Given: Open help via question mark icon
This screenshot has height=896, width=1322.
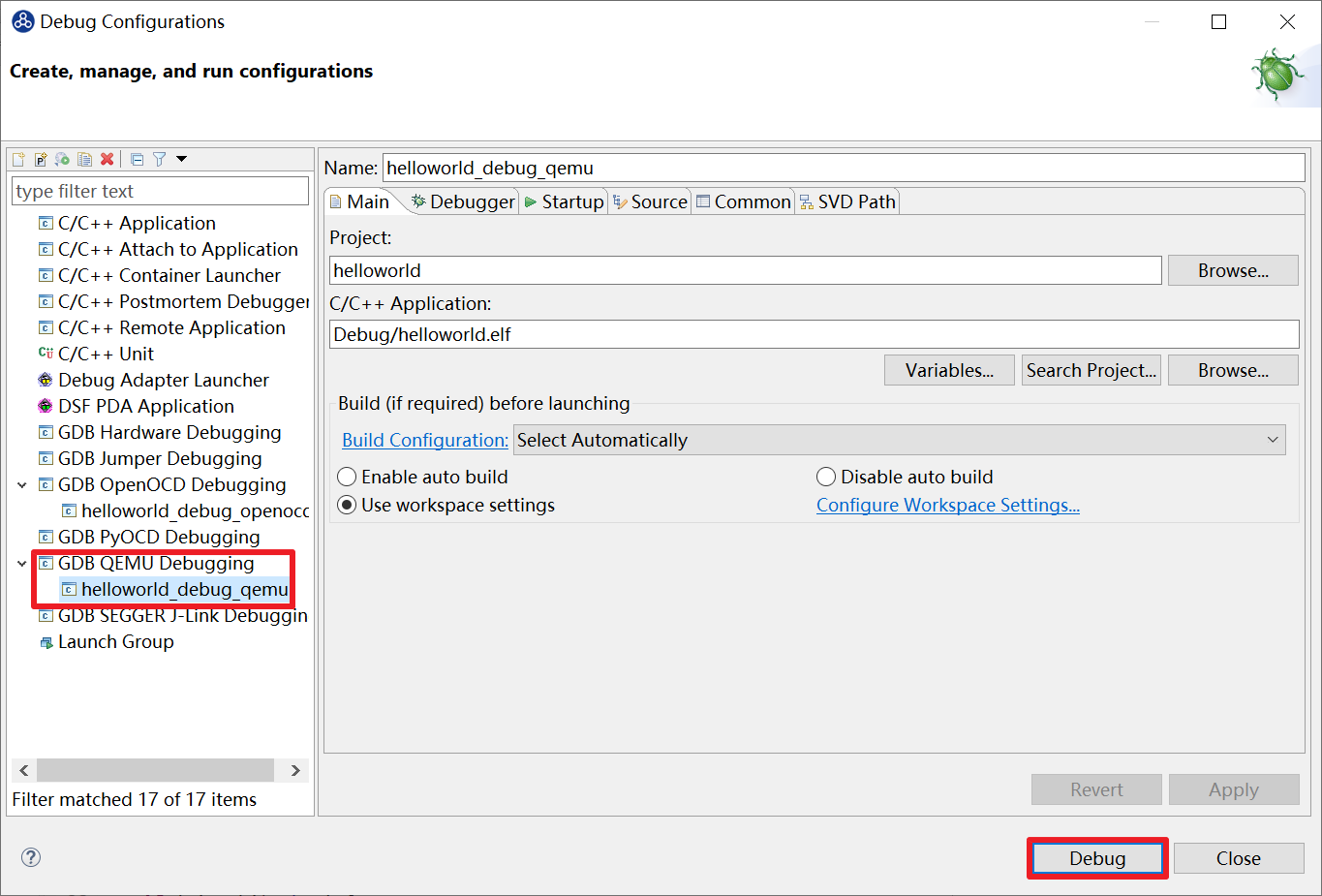Looking at the screenshot, I should point(31,857).
